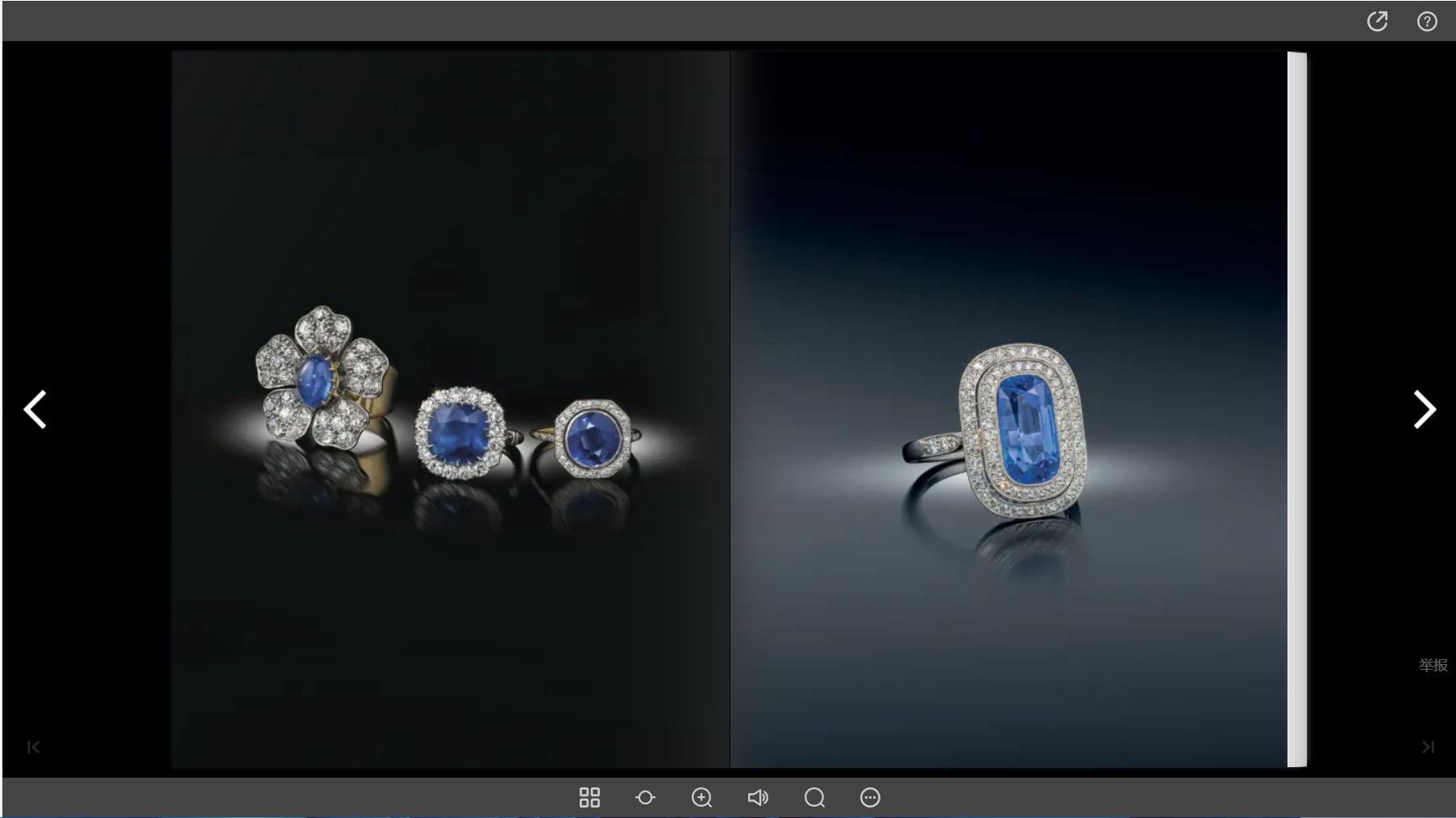
Task: Zoom in using the magnifier plus icon
Action: click(701, 798)
